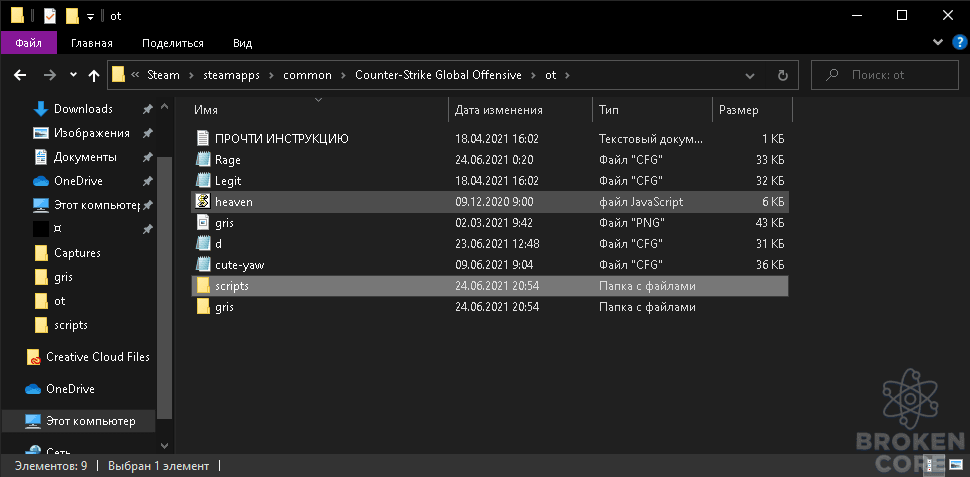The width and height of the screenshot is (970, 477).
Task: Navigate to Counter-Strike Global Offensive breadcrumb
Action: click(438, 75)
